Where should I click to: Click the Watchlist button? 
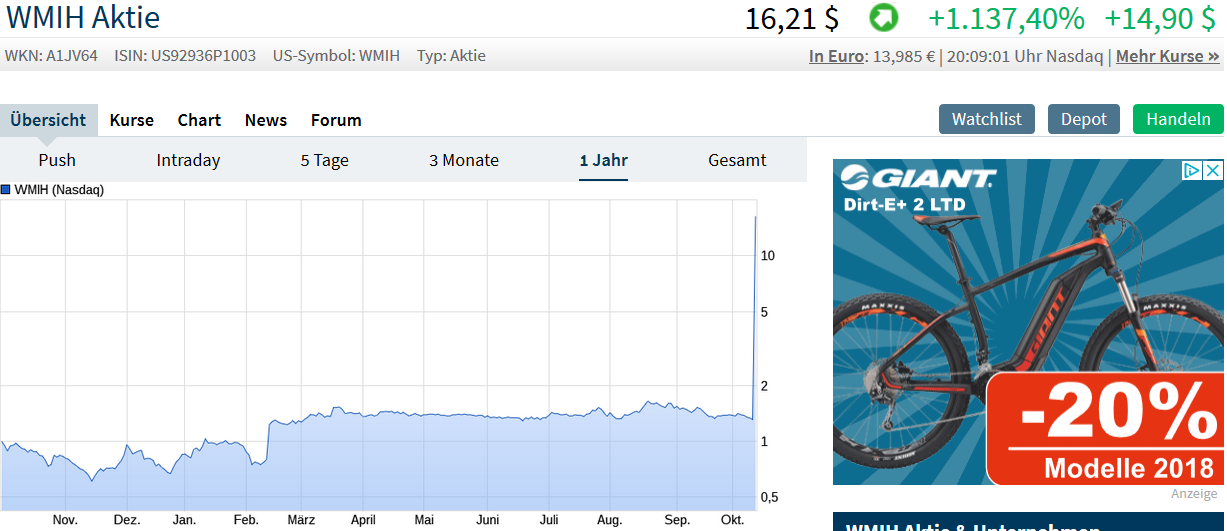coord(987,119)
